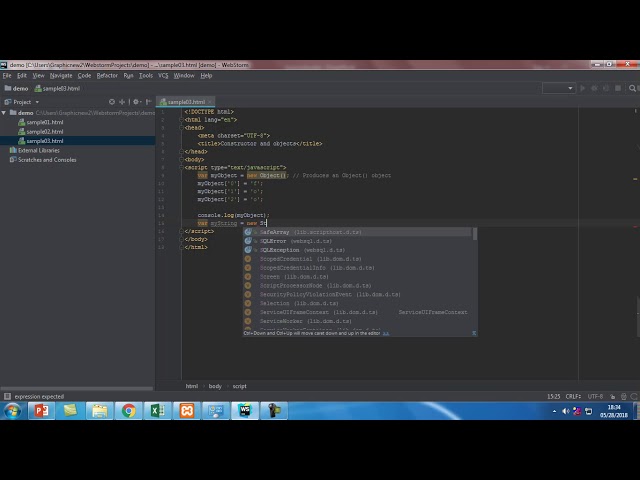Choose ServiceWorker from completion list
Viewport: 640px width, 480px height.
pyautogui.click(x=358, y=321)
